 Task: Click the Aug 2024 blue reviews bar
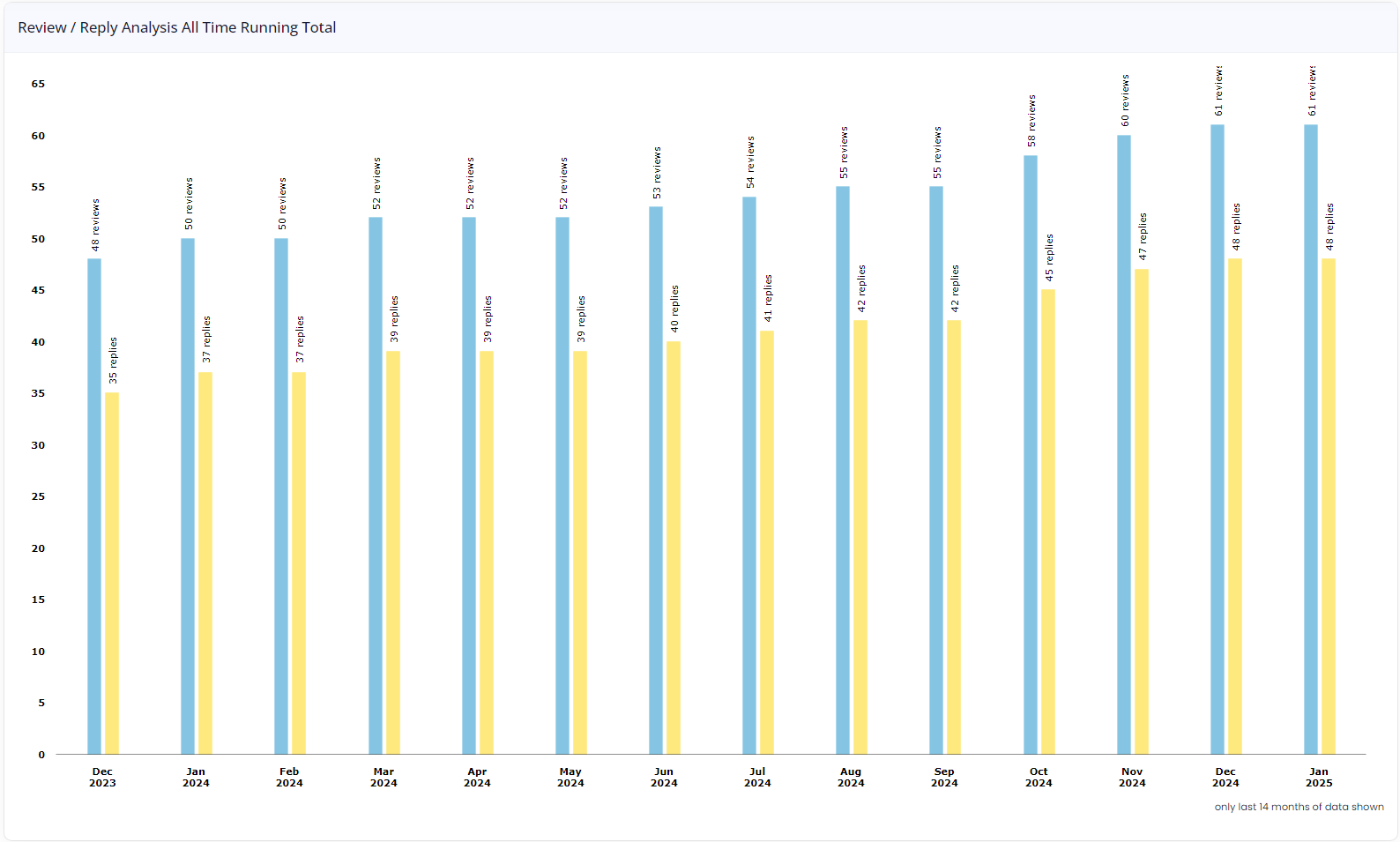pos(843,470)
